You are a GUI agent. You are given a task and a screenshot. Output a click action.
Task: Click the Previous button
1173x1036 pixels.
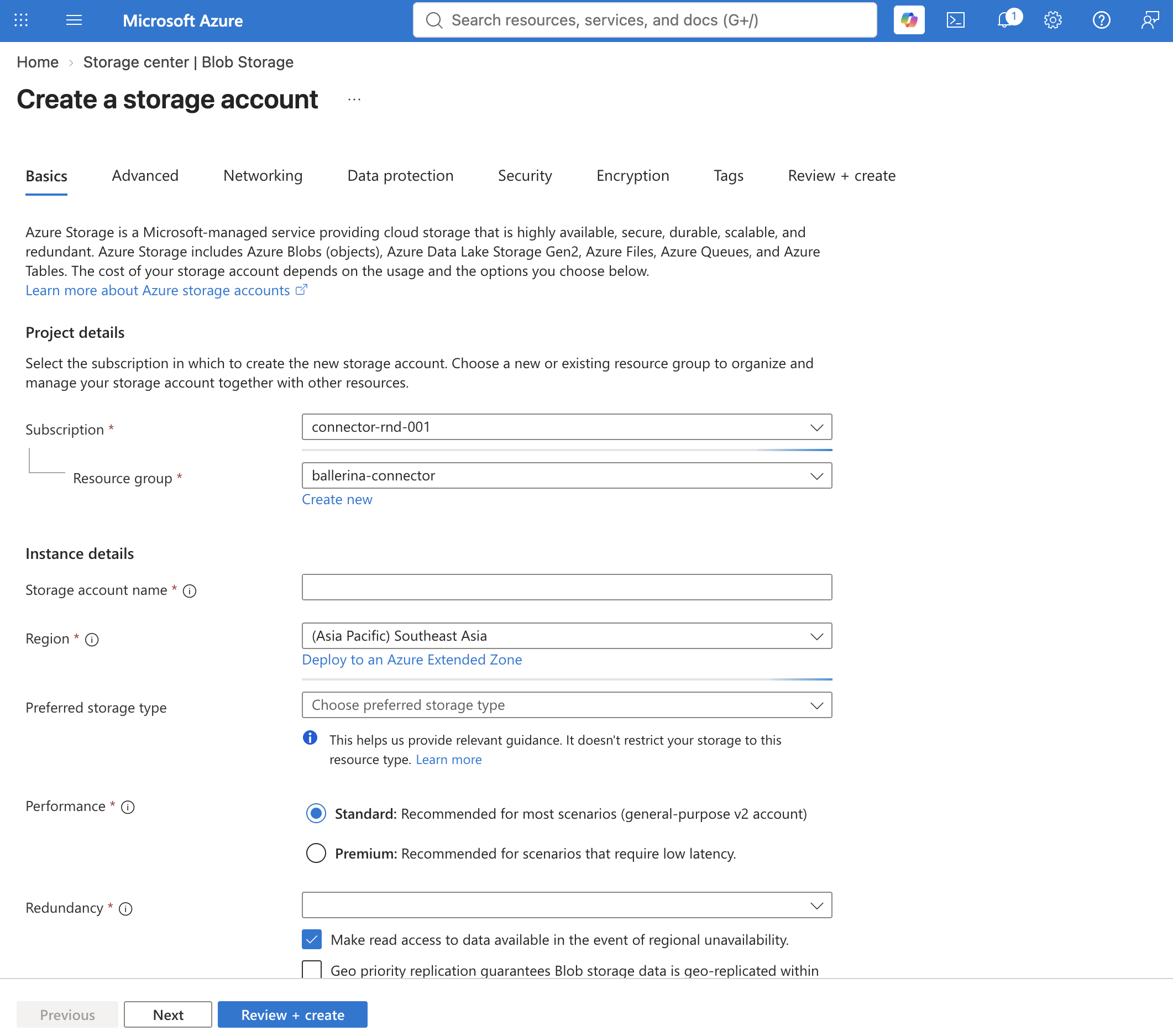coord(67,1016)
